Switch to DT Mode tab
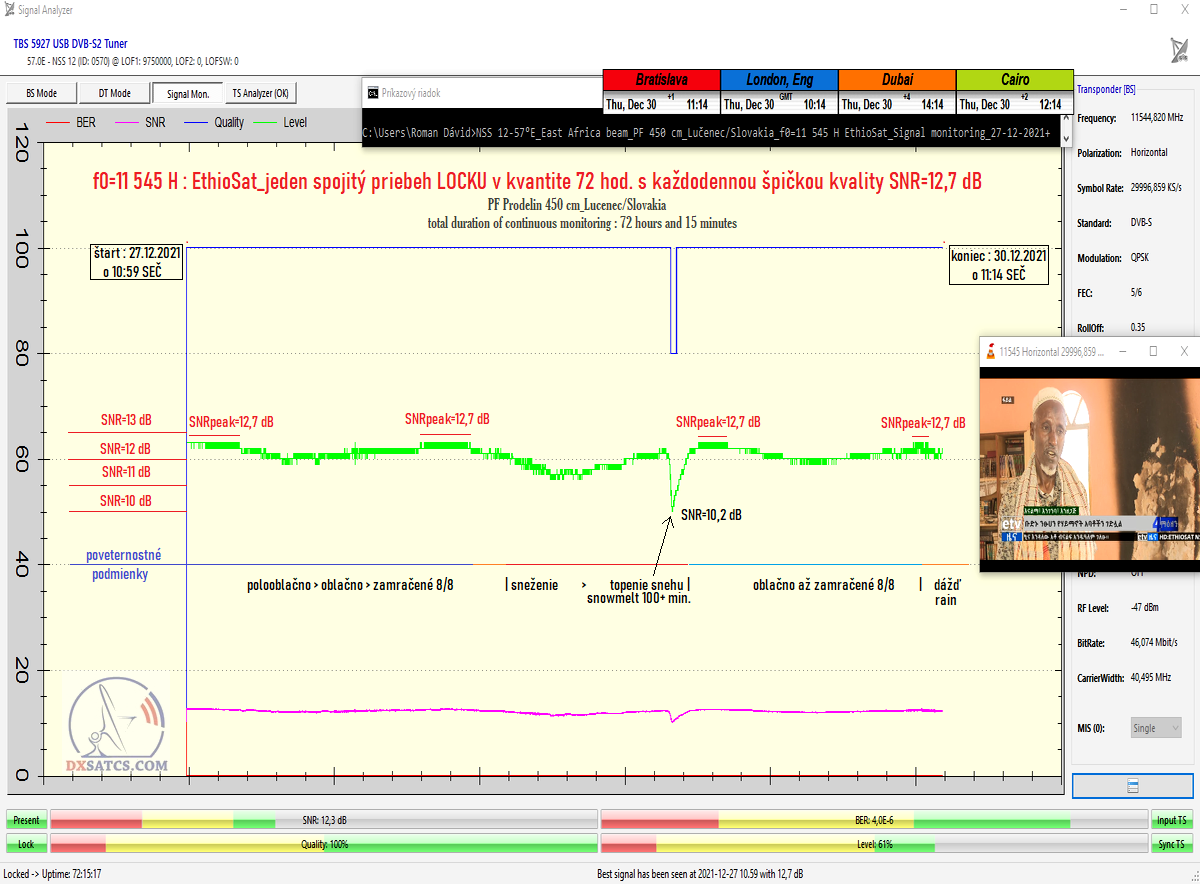 (x=114, y=93)
